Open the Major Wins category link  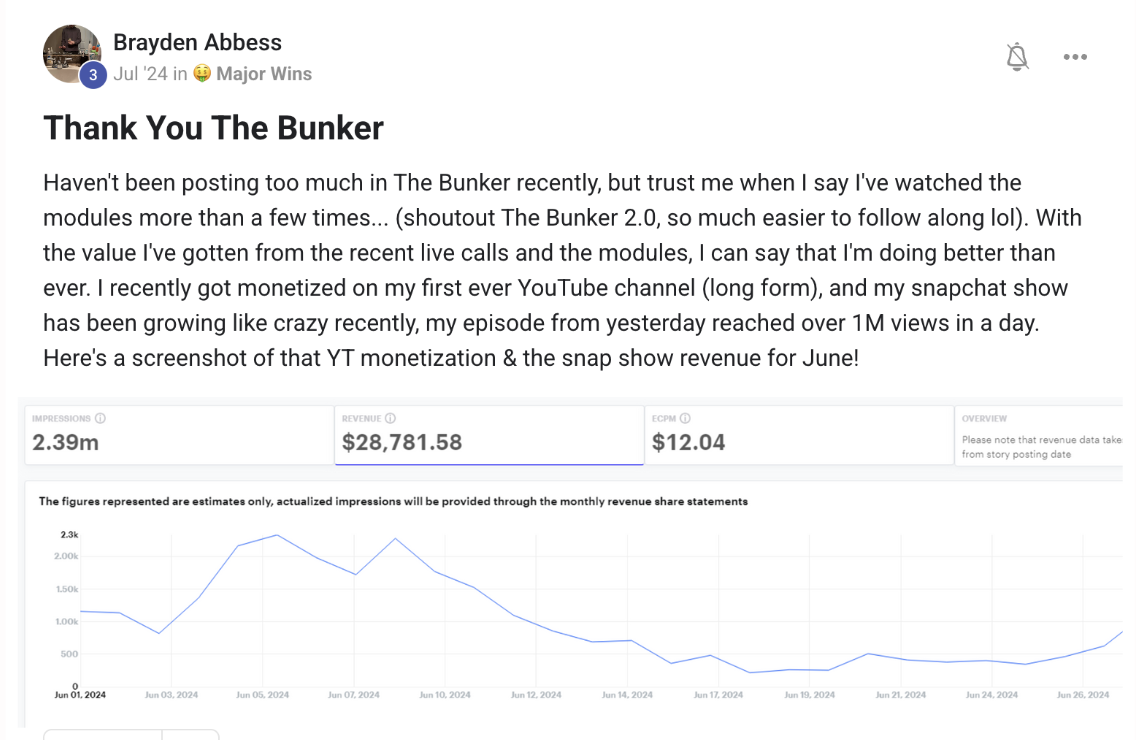[264, 74]
